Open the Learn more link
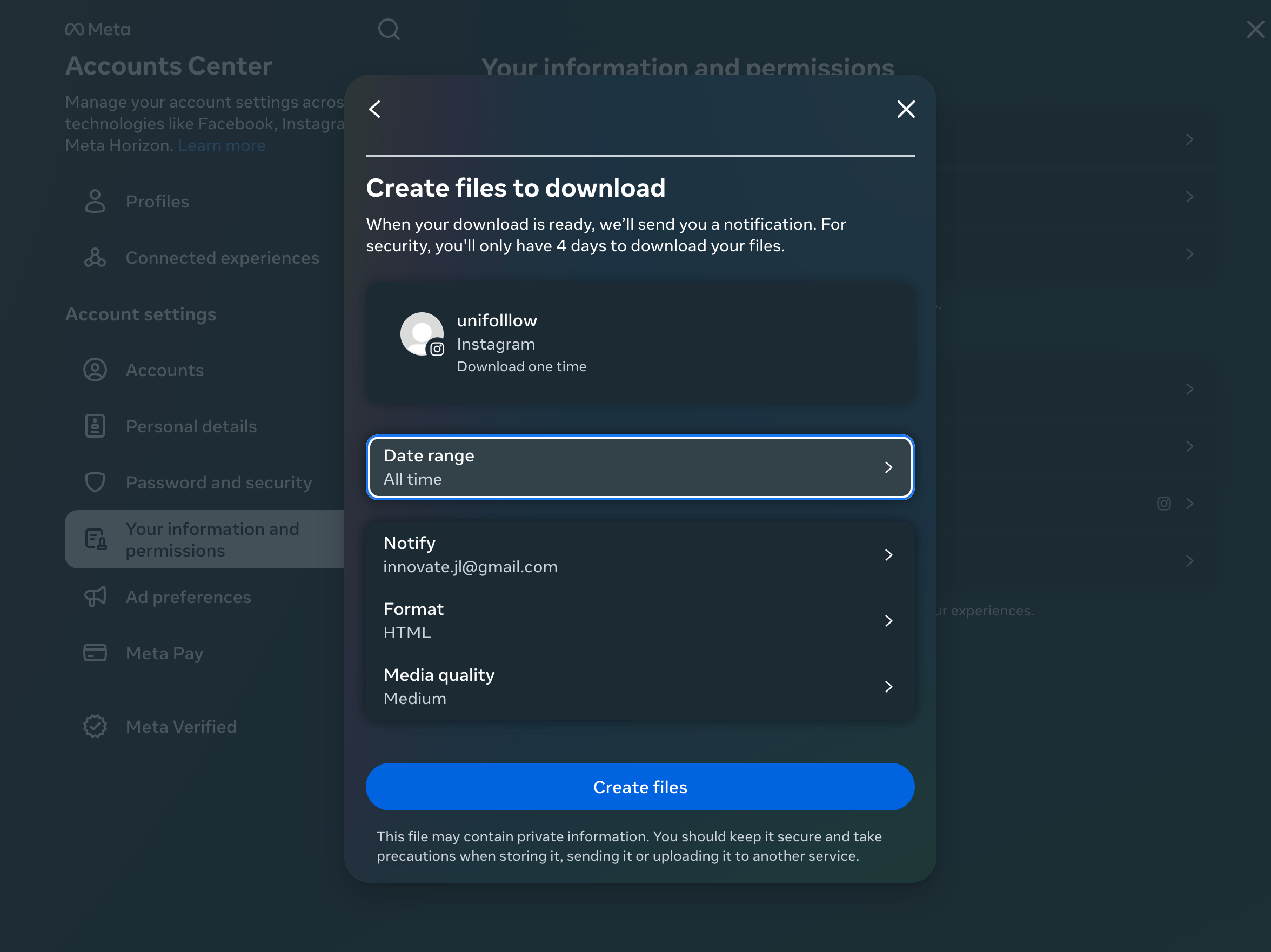Screen dimensions: 1271x952 pos(222,145)
